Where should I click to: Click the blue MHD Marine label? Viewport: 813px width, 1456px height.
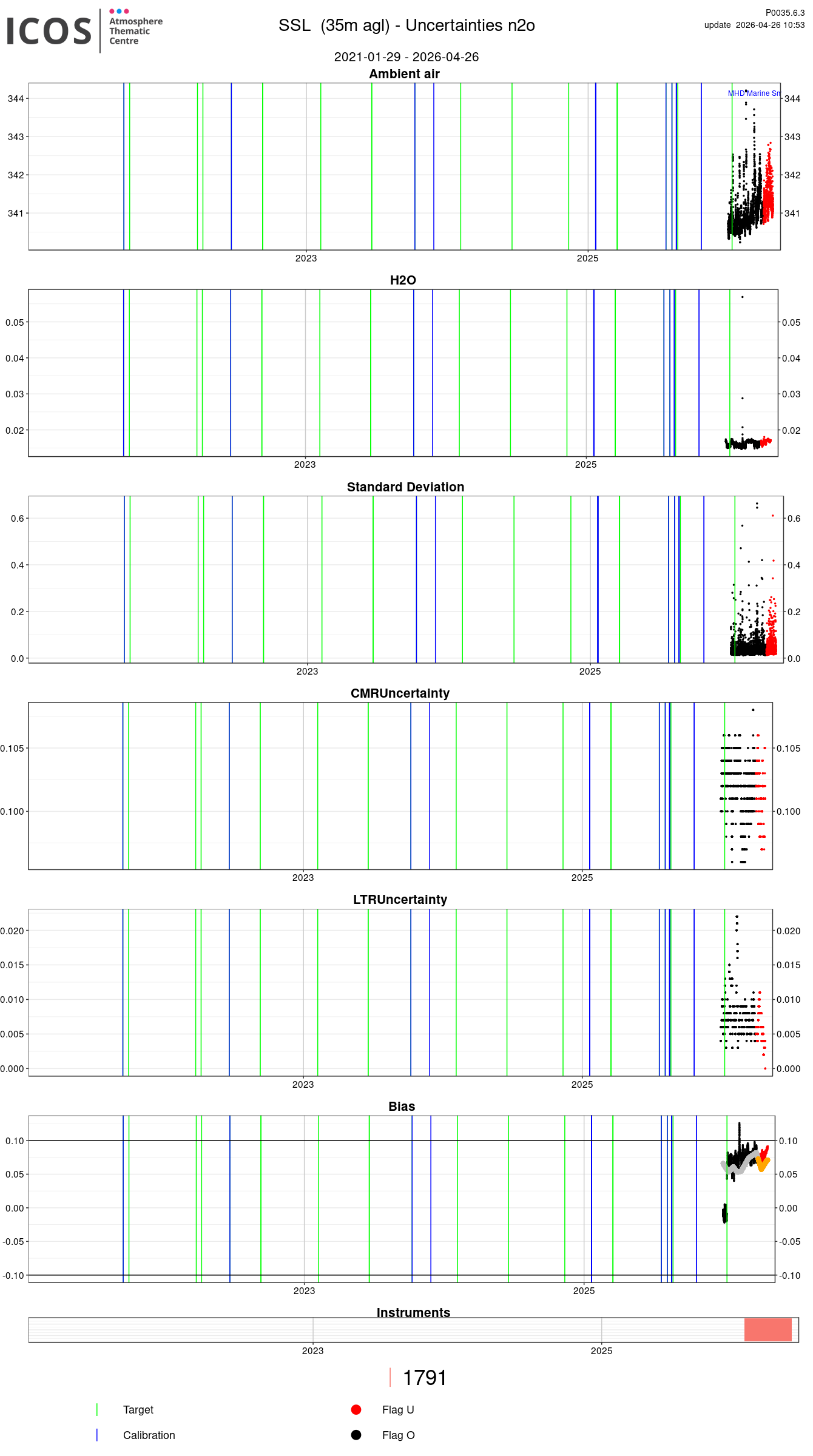click(754, 93)
